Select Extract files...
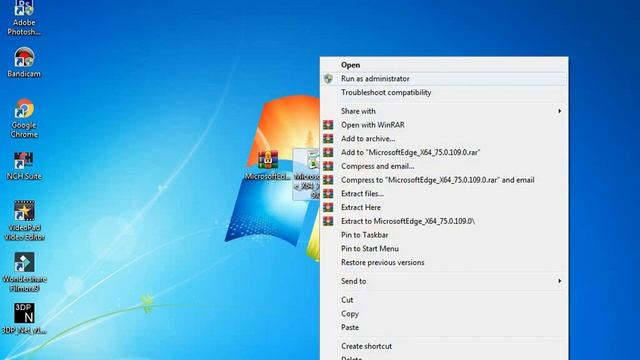The image size is (640, 360). click(x=444, y=193)
